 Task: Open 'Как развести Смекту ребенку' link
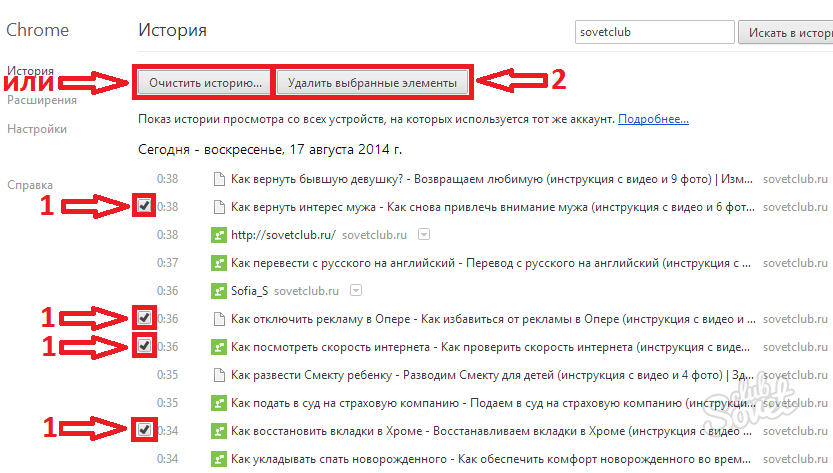click(492, 375)
